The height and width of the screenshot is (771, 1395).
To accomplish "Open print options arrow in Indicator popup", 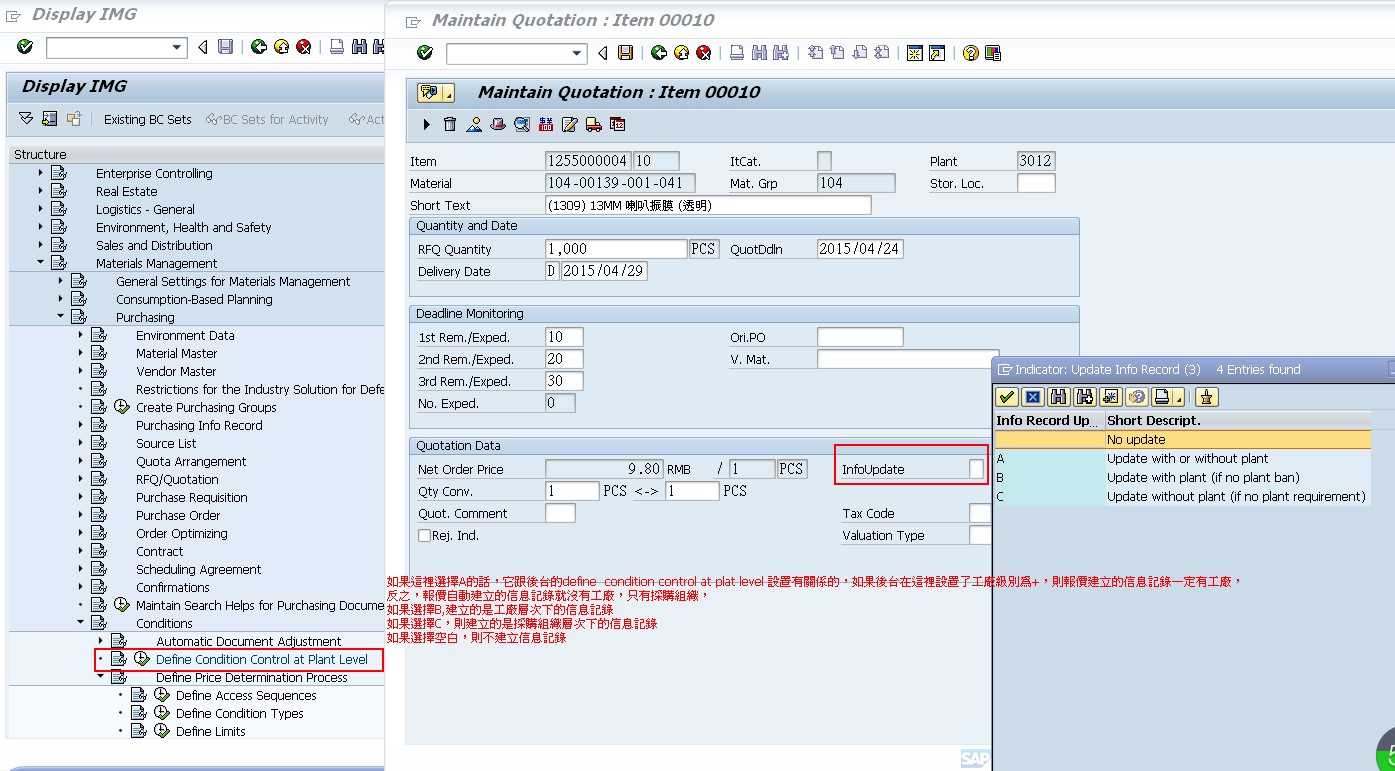I will pos(1178,397).
